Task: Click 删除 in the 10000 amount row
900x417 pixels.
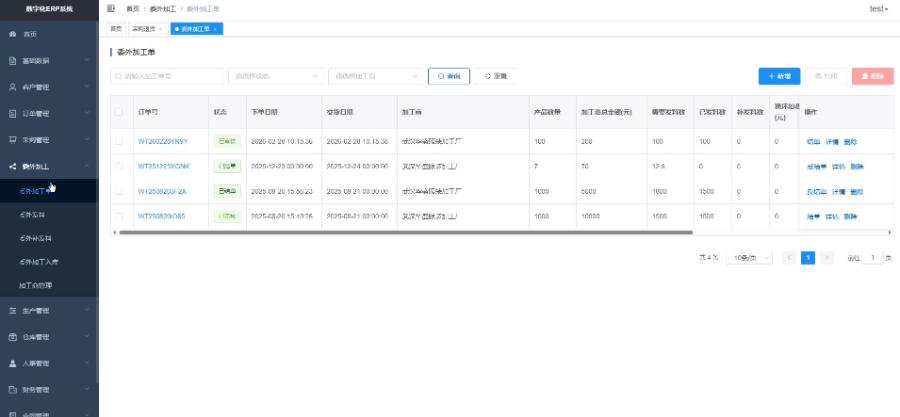Action: point(850,217)
